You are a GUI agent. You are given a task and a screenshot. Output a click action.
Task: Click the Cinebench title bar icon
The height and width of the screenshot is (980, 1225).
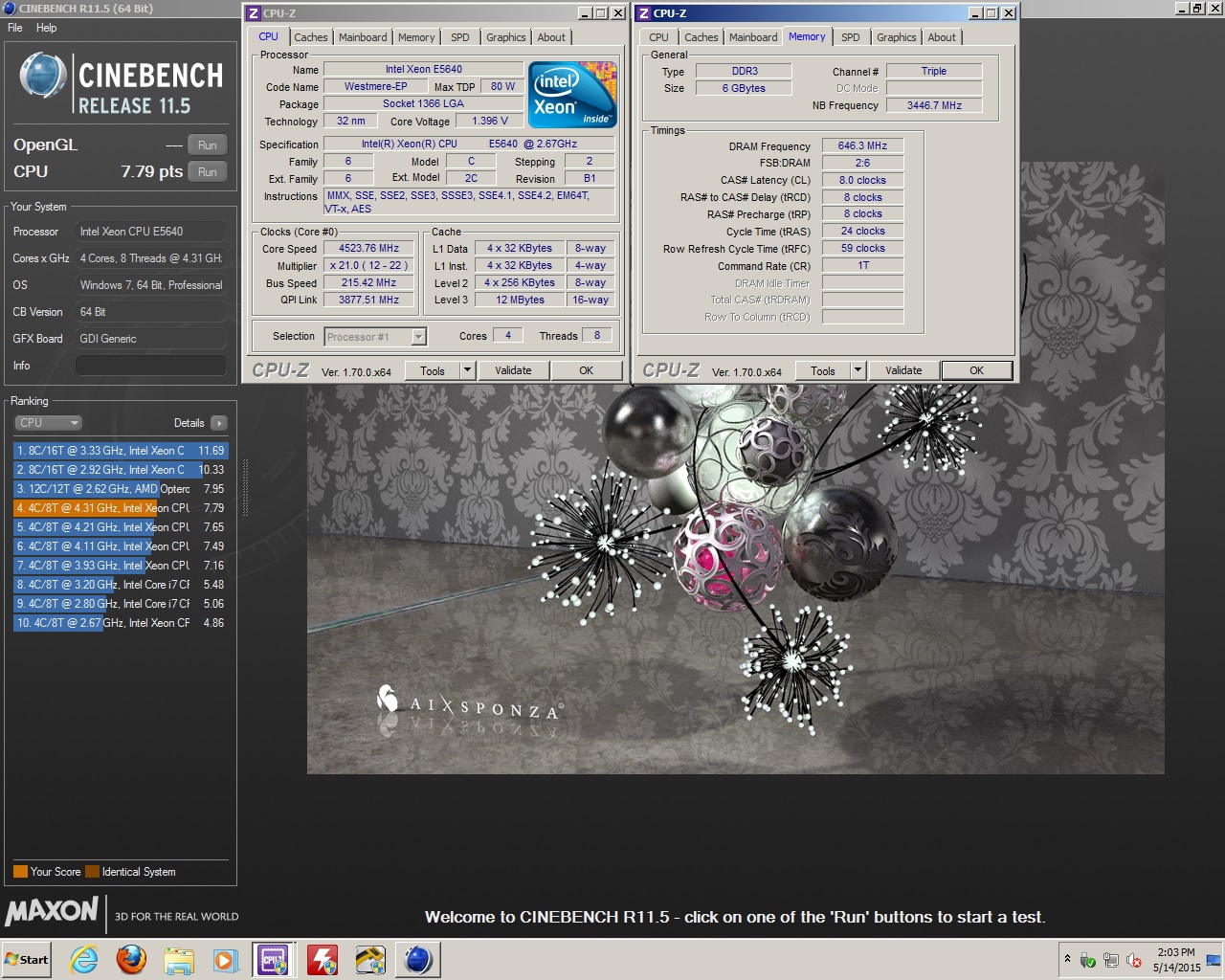click(x=9, y=9)
